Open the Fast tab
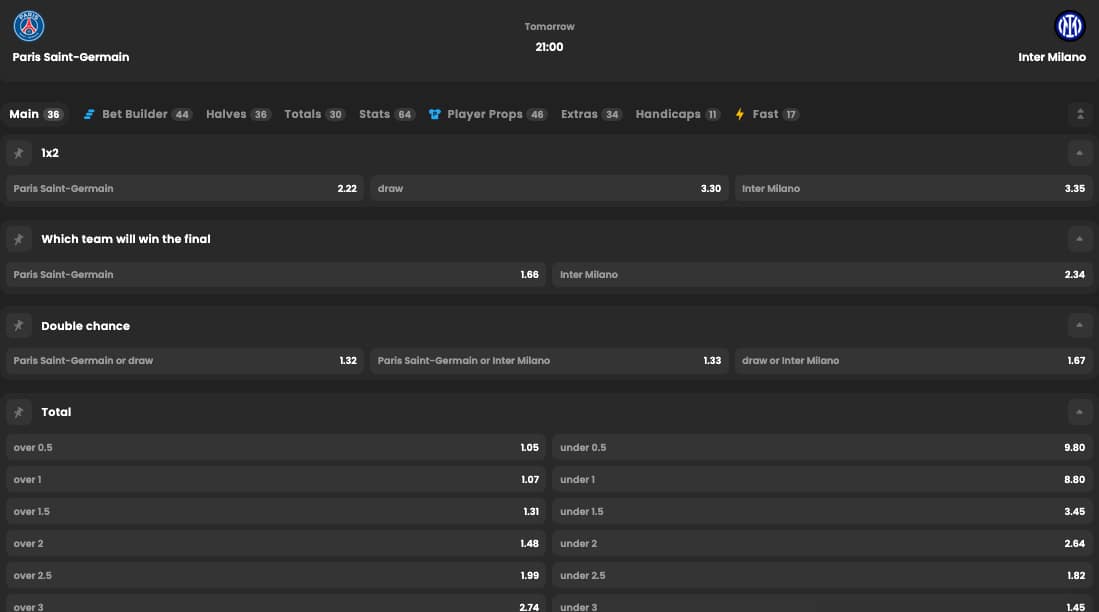 (x=767, y=114)
